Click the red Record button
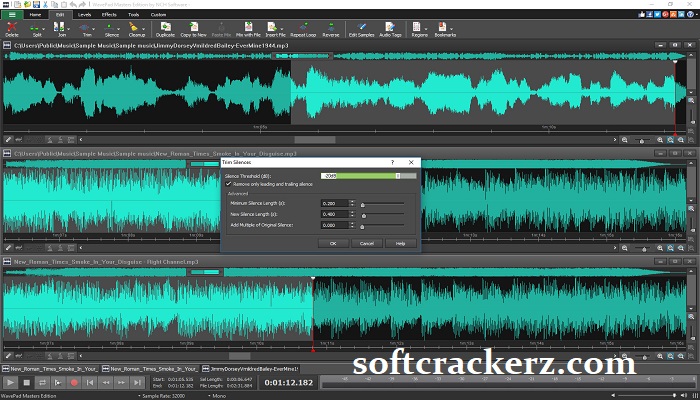The height and width of the screenshot is (400, 700). point(74,383)
